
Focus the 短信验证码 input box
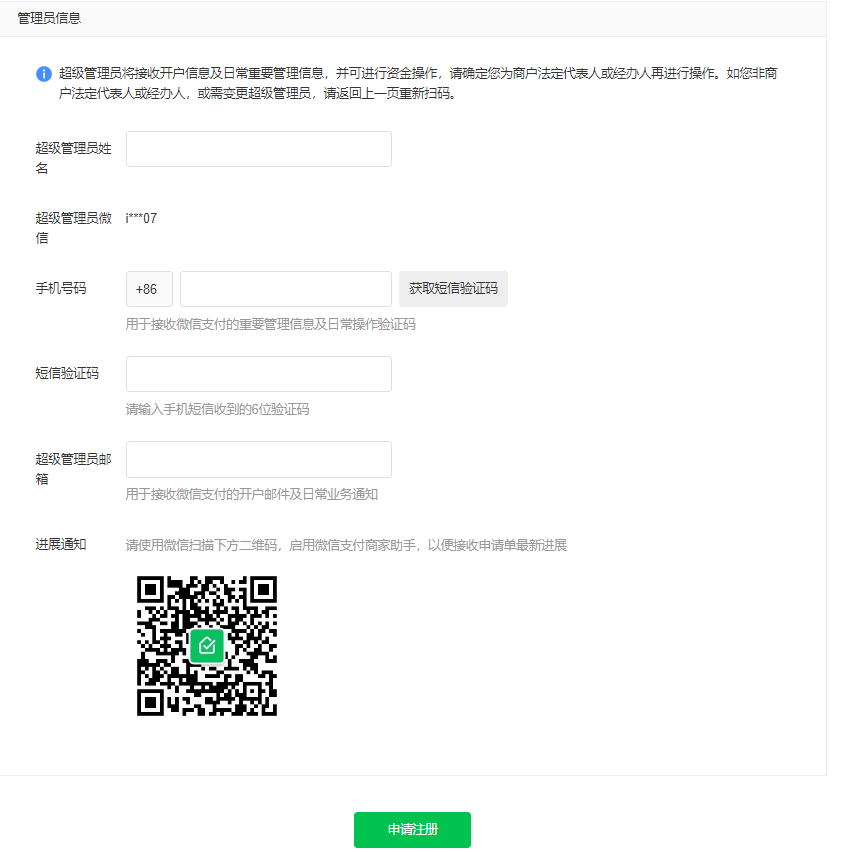pos(259,374)
